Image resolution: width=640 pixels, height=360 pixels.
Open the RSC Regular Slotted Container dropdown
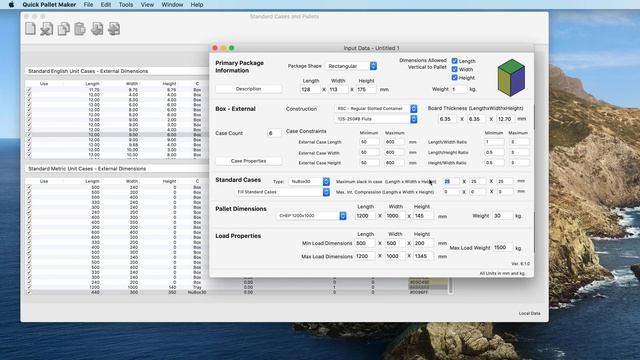click(376, 109)
